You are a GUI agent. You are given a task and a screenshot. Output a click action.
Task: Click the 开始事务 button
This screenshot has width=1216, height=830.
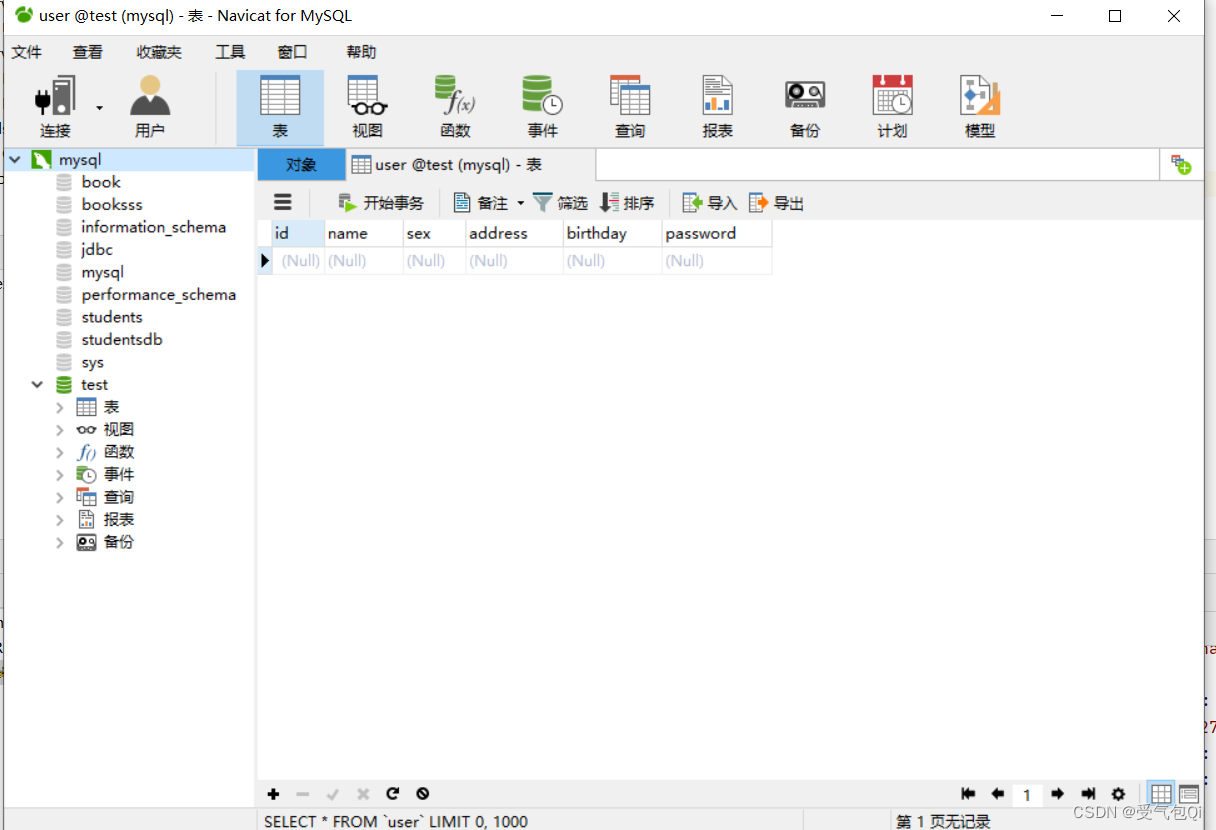pyautogui.click(x=380, y=202)
